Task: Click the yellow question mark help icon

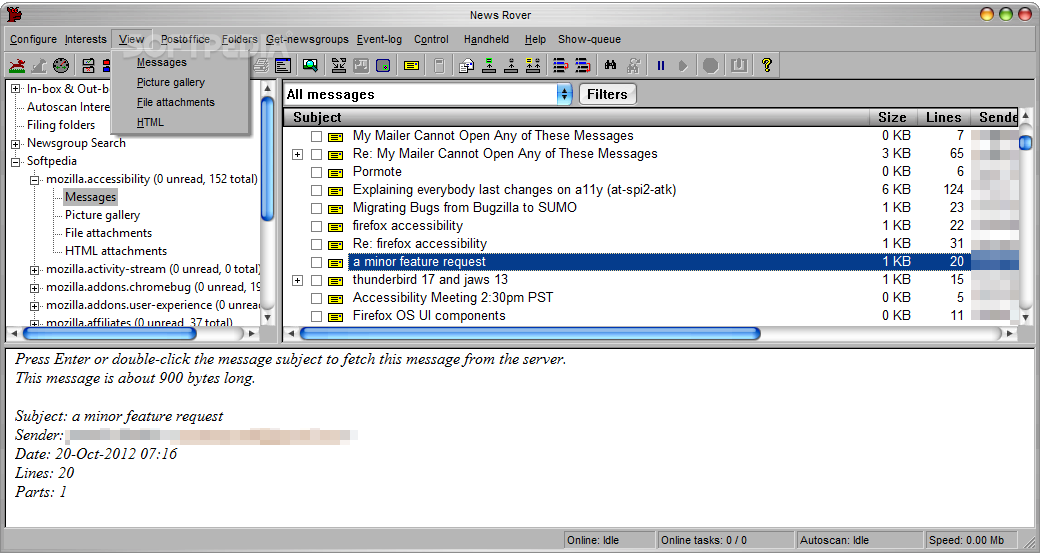Action: 767,65
